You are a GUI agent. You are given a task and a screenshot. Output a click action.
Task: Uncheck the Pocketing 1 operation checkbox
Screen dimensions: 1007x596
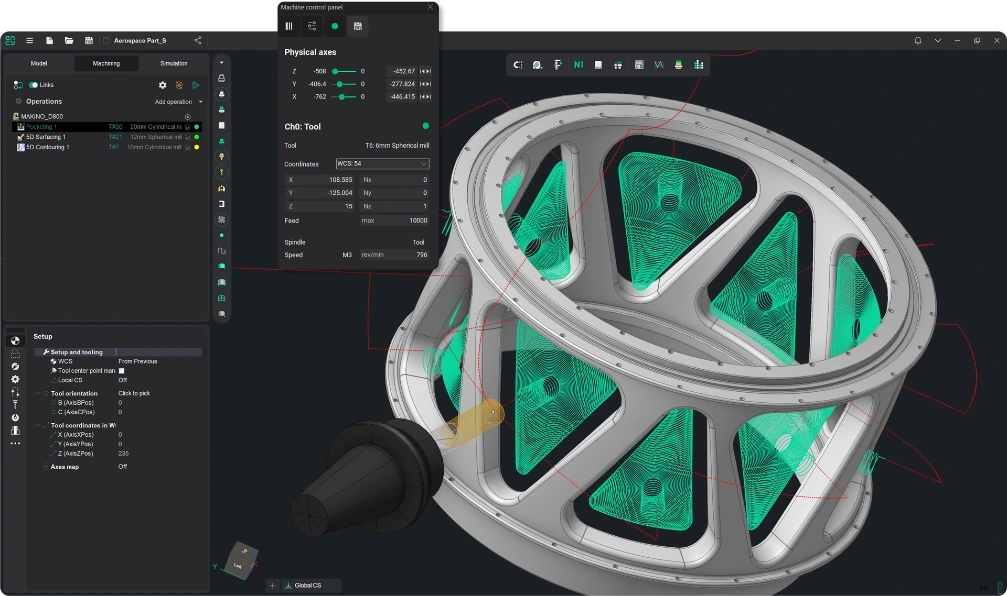pos(188,127)
